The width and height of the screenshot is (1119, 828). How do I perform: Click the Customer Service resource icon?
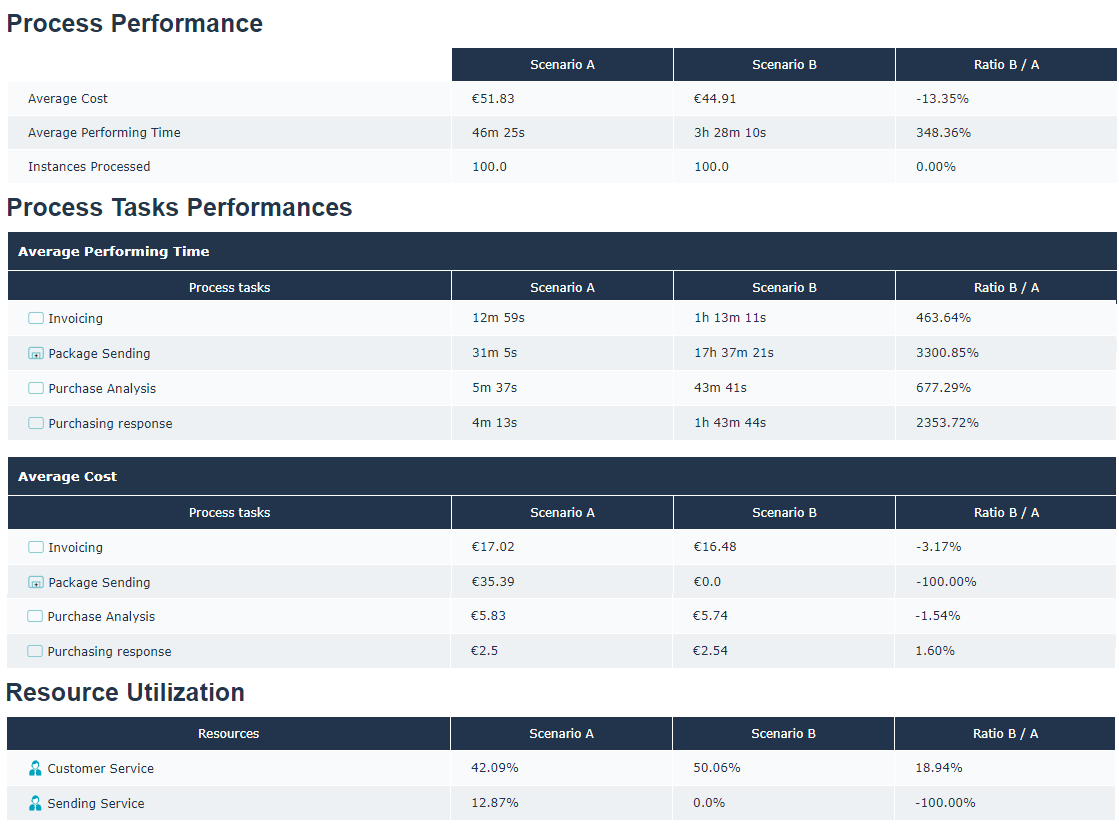(36, 768)
